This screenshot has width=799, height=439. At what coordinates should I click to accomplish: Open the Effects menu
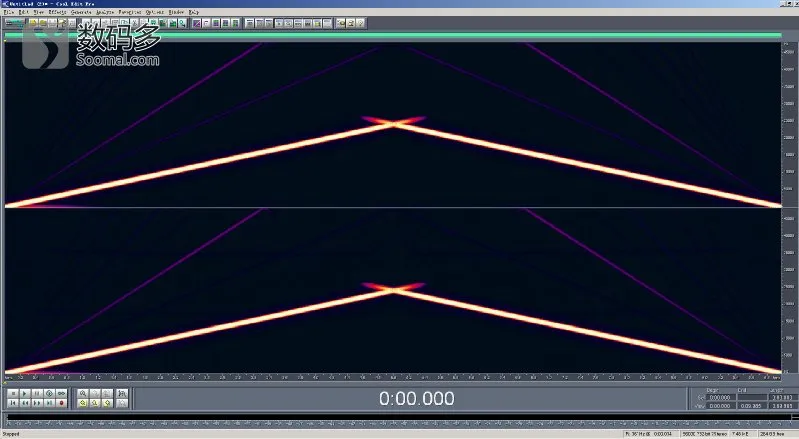pyautogui.click(x=57, y=12)
